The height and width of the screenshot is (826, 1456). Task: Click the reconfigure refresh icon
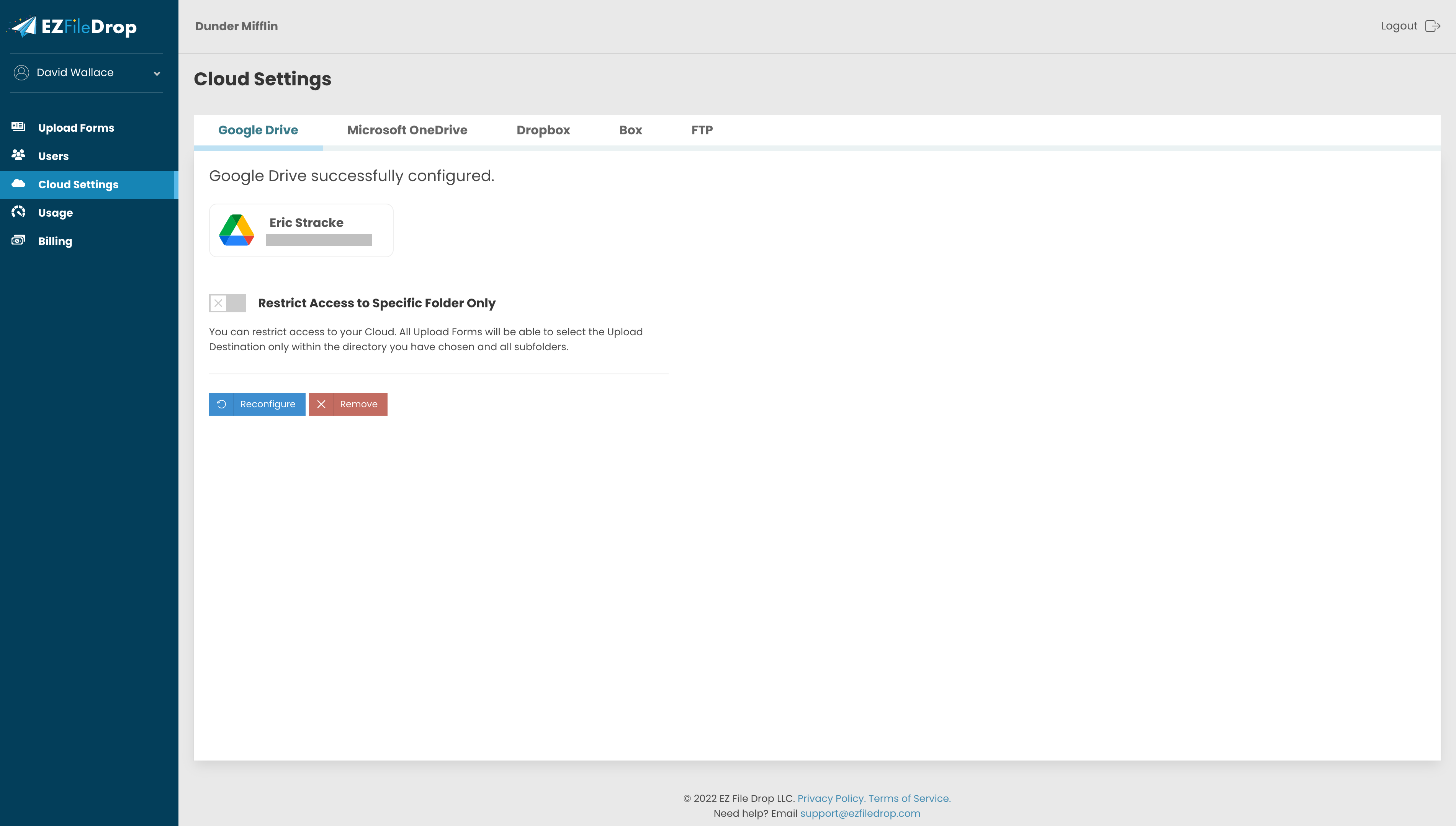tap(222, 404)
